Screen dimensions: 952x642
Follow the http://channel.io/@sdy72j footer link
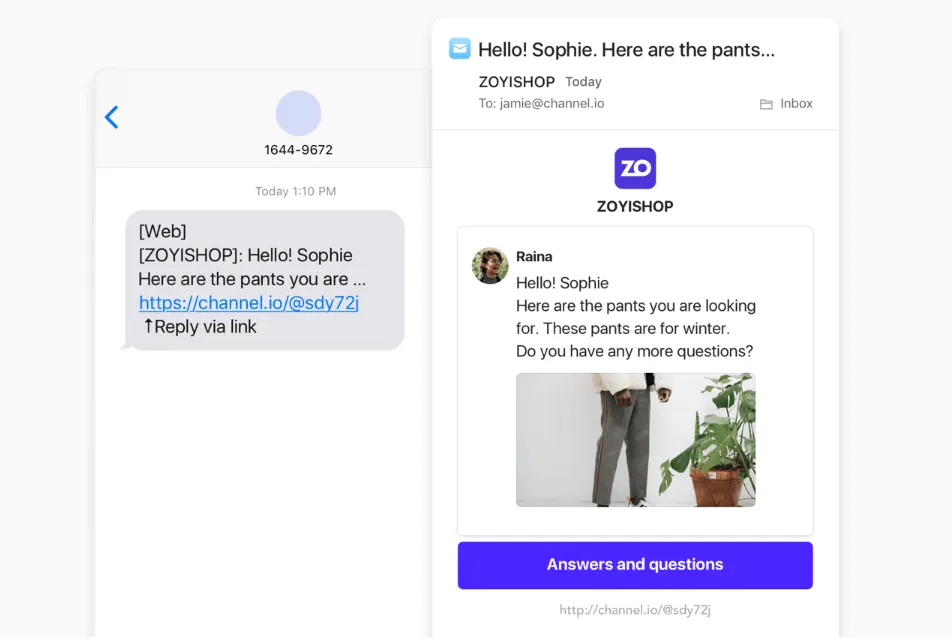pos(635,610)
